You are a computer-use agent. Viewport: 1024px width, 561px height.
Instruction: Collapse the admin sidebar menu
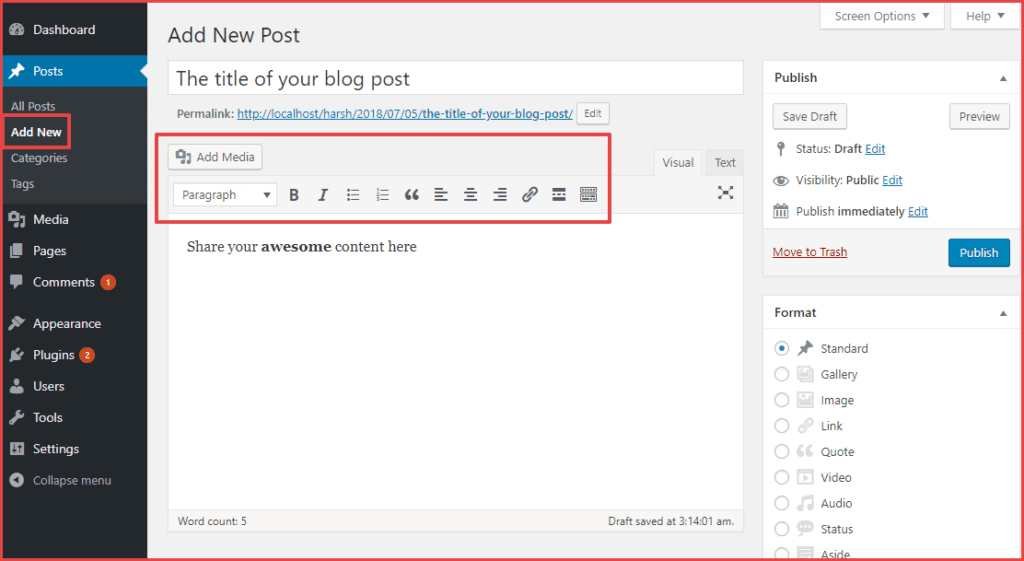coord(73,481)
